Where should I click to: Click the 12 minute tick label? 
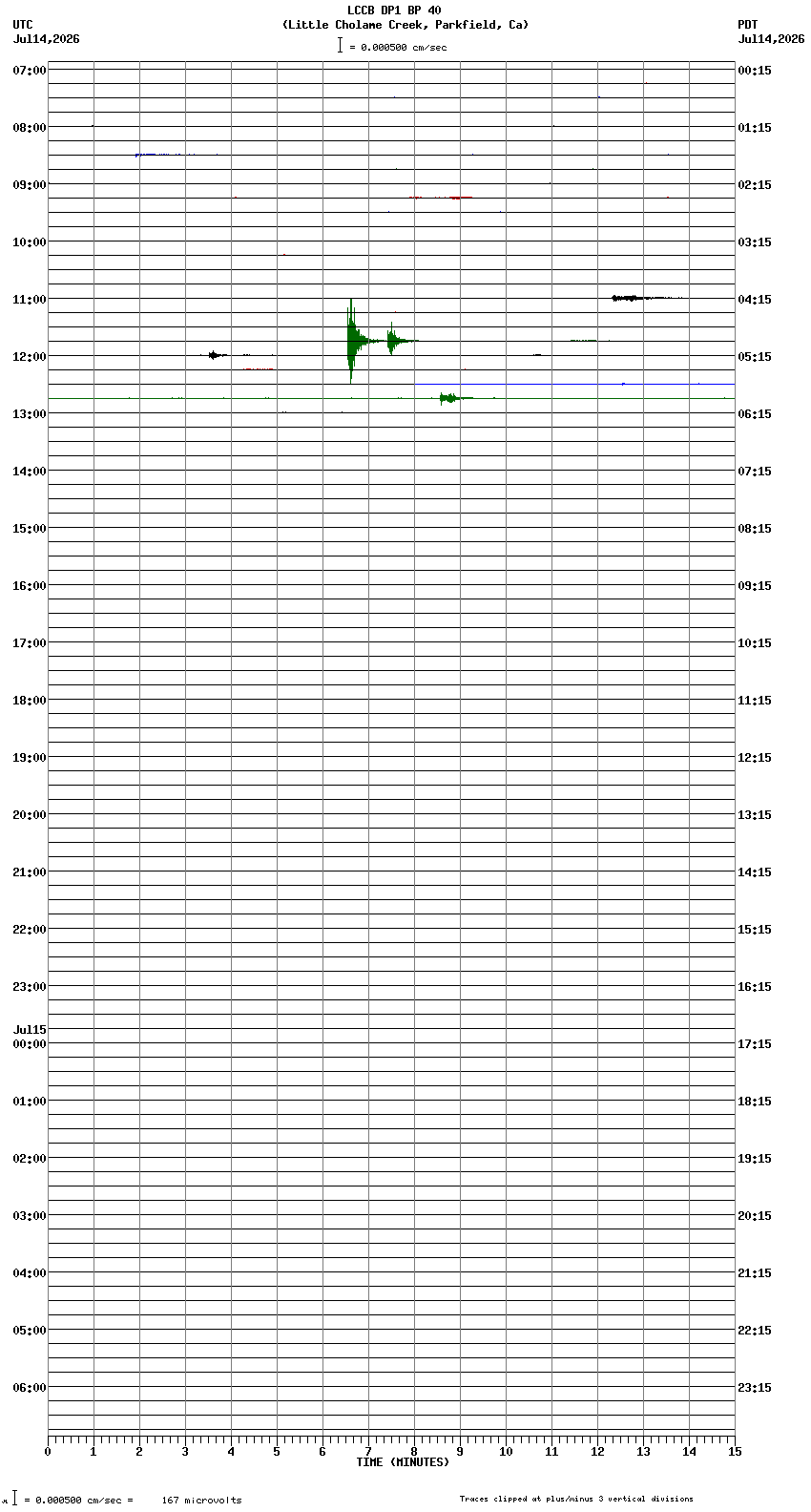click(x=597, y=1452)
